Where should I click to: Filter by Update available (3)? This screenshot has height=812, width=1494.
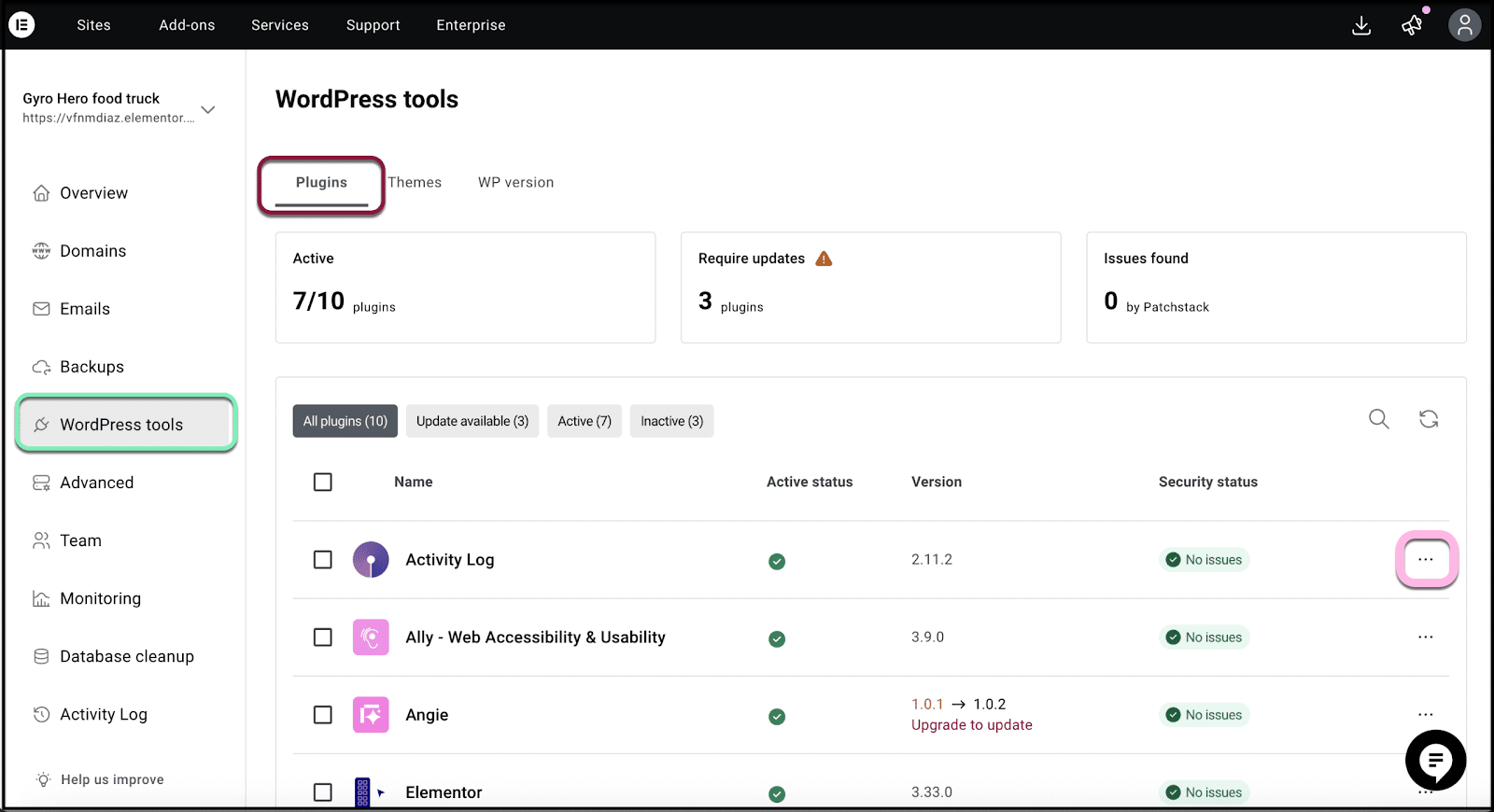[x=472, y=421]
